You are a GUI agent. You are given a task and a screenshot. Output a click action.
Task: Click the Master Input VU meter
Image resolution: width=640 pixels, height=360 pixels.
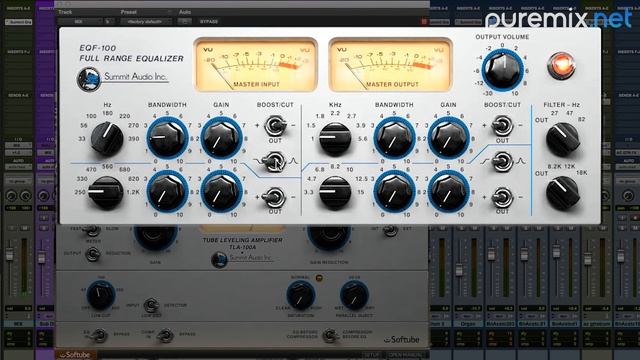(256, 65)
